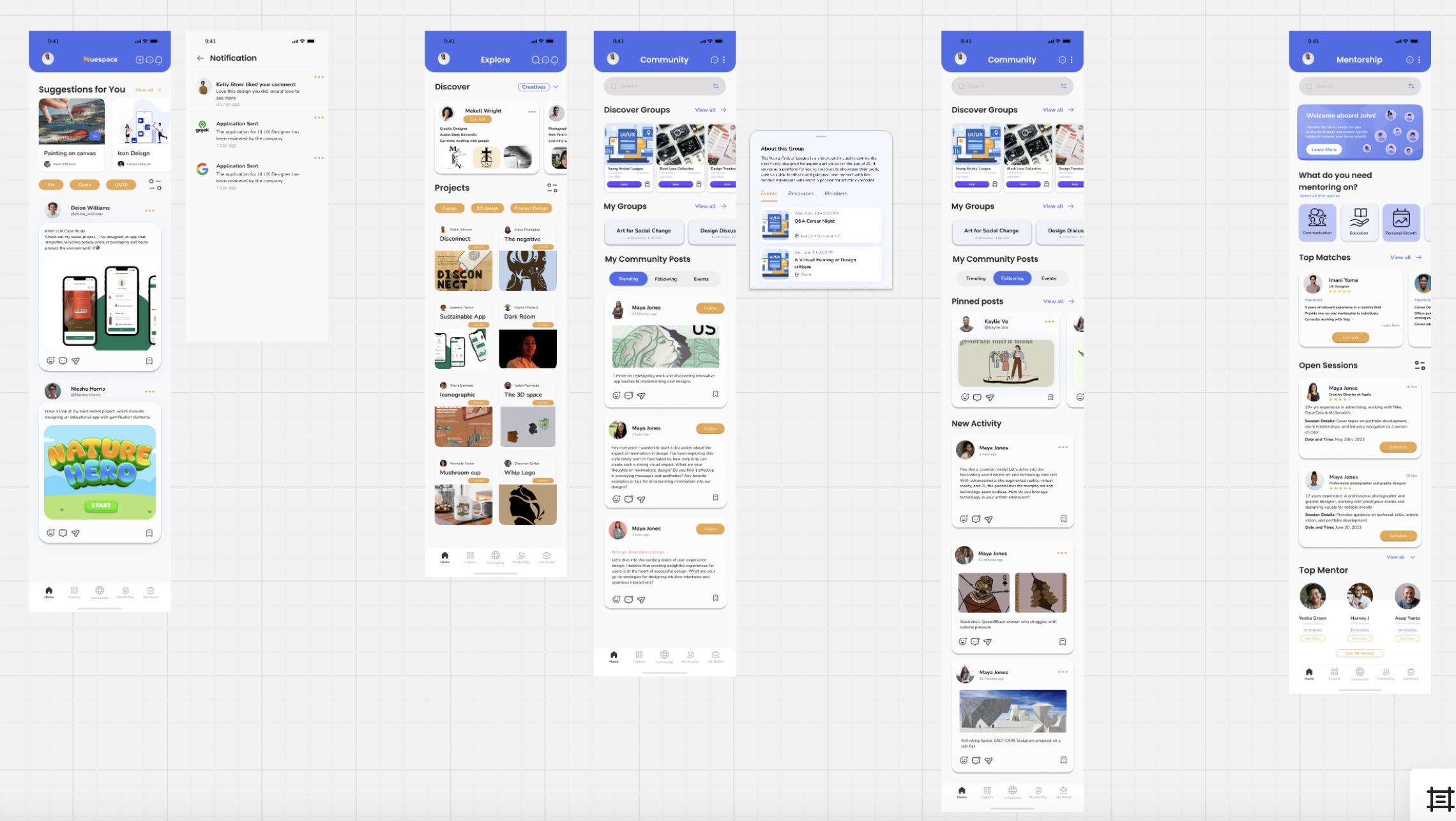Click Learn More on the Welcome aboard John banner

point(1324,149)
